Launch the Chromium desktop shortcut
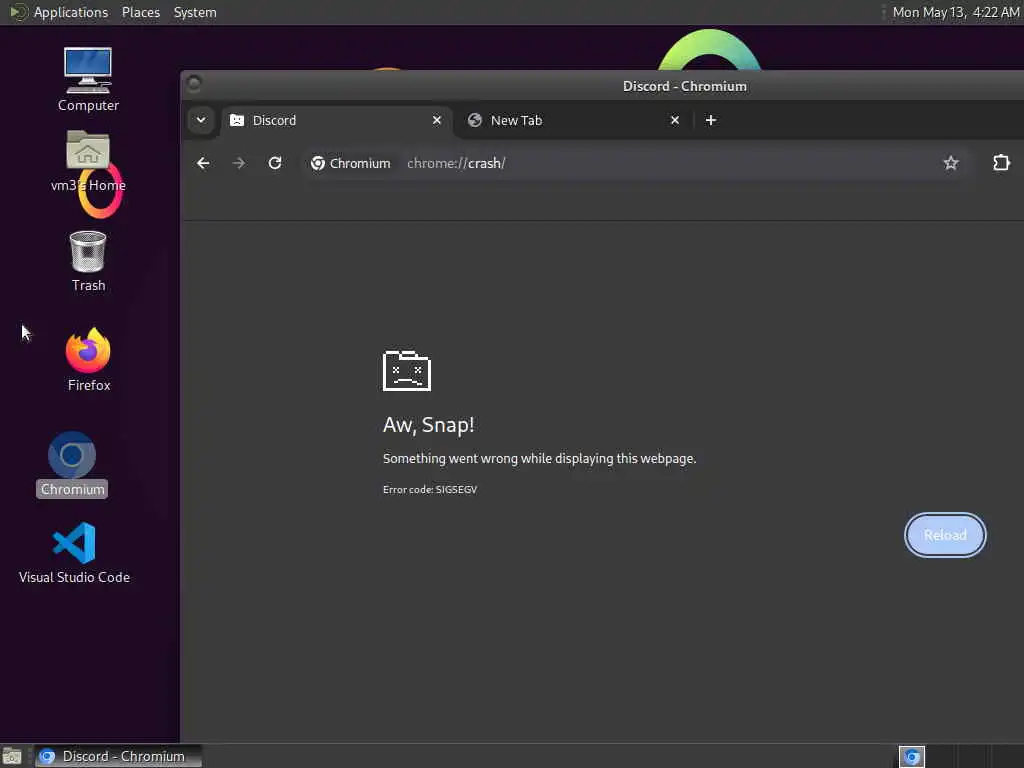Viewport: 1024px width, 768px height. (72, 464)
